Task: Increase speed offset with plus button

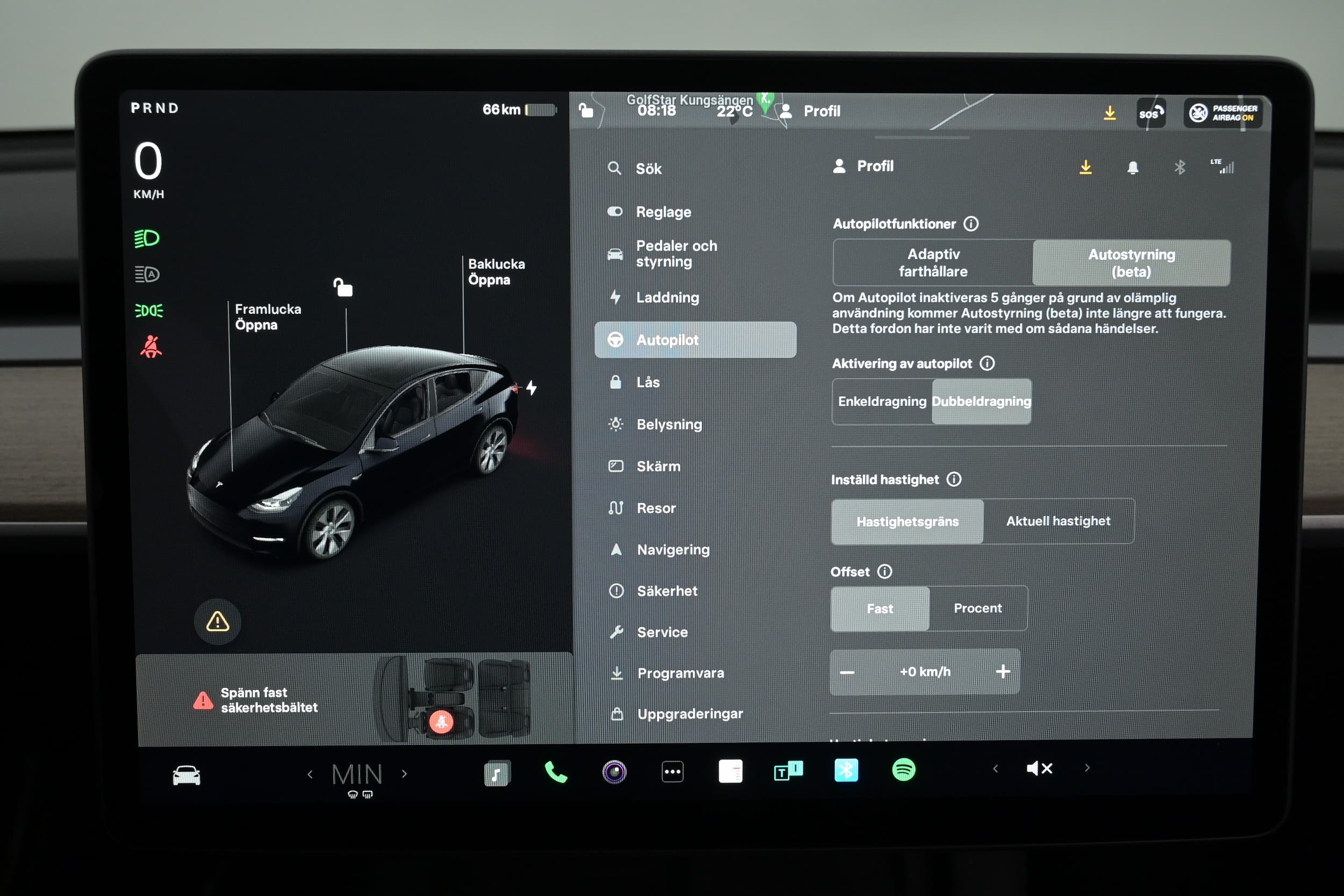Action: pyautogui.click(x=1003, y=671)
